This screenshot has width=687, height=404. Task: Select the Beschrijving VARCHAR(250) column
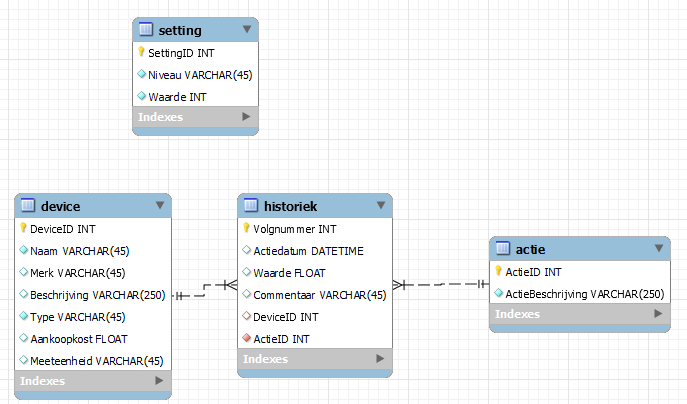pos(96,295)
